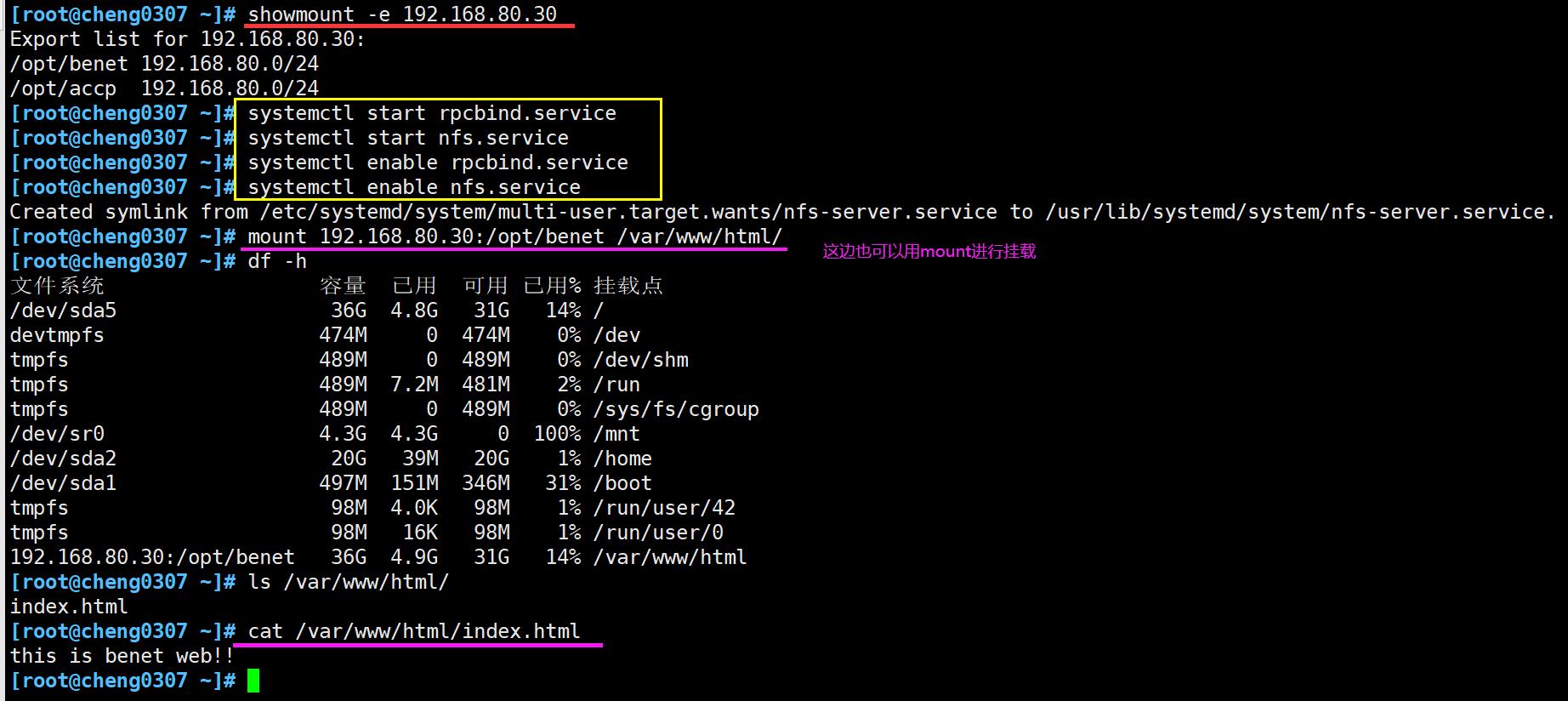
Task: Click the 'Created symlink from' output line
Action: pyautogui.click(x=782, y=212)
